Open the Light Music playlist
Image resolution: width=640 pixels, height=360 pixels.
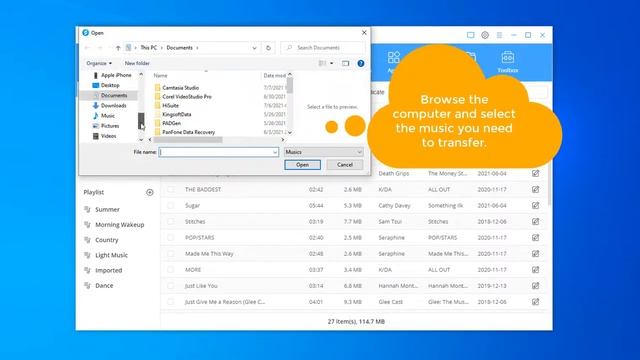pos(111,255)
